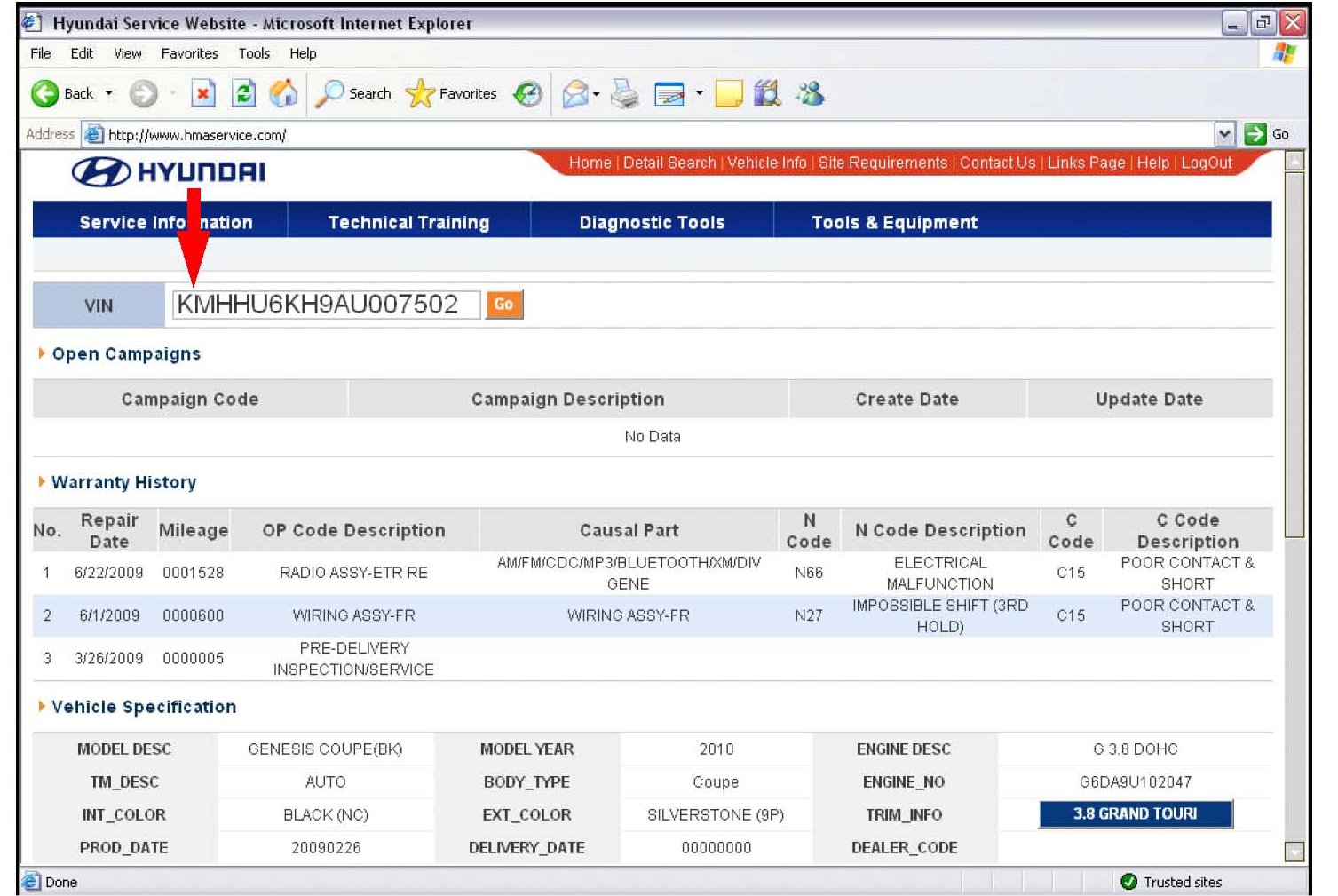The height and width of the screenshot is (896, 1338).
Task: Expand the Edit icon dropdown arrow
Action: (699, 93)
